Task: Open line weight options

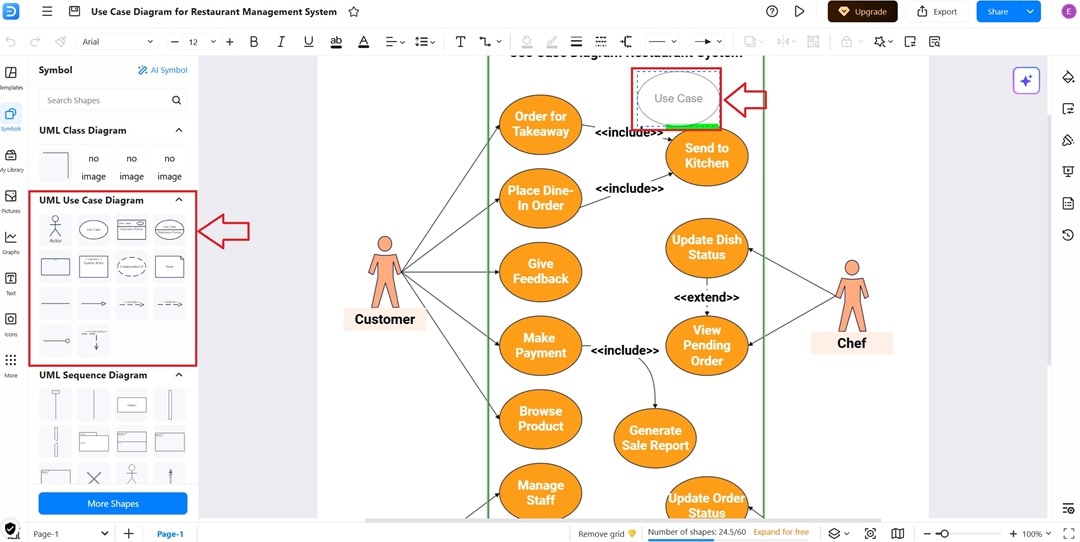Action: click(577, 42)
